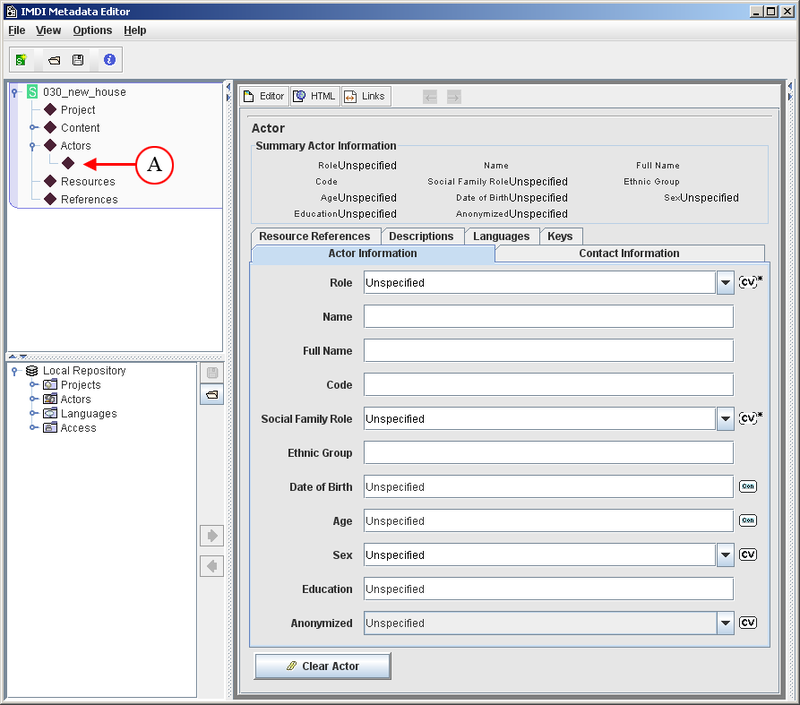Click the save floppy-disk toolbar icon
The width and height of the screenshot is (800, 705).
(x=78, y=60)
